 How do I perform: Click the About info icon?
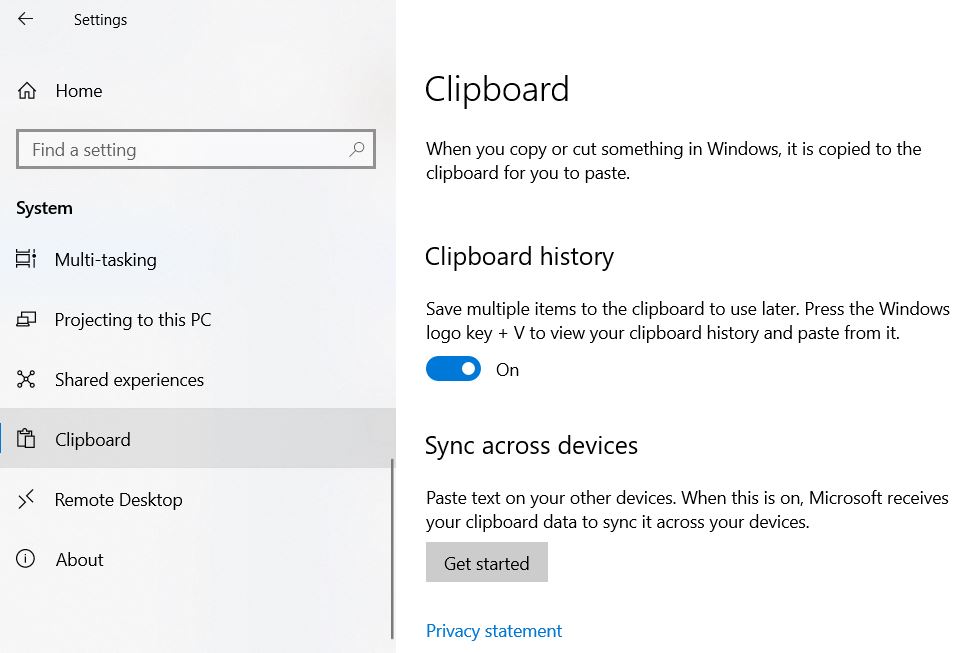click(x=27, y=559)
